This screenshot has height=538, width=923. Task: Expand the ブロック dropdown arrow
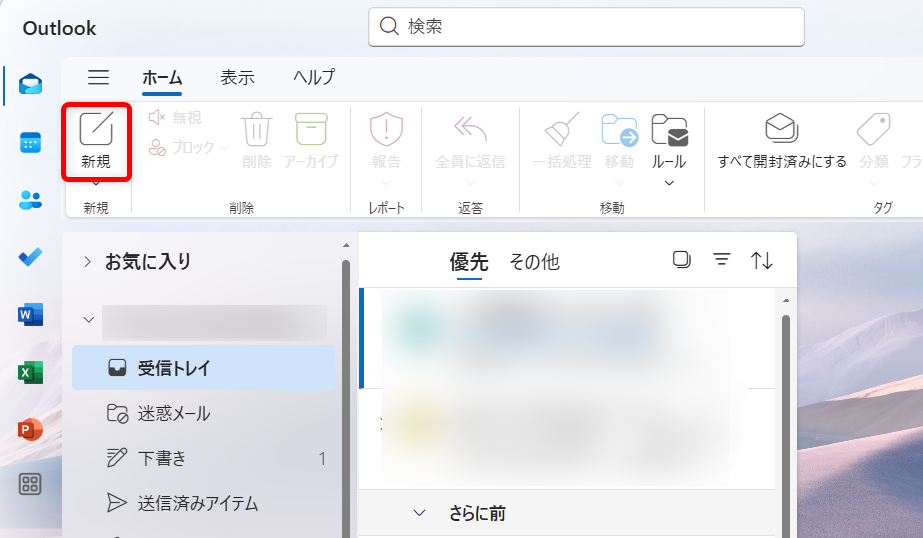[224, 147]
